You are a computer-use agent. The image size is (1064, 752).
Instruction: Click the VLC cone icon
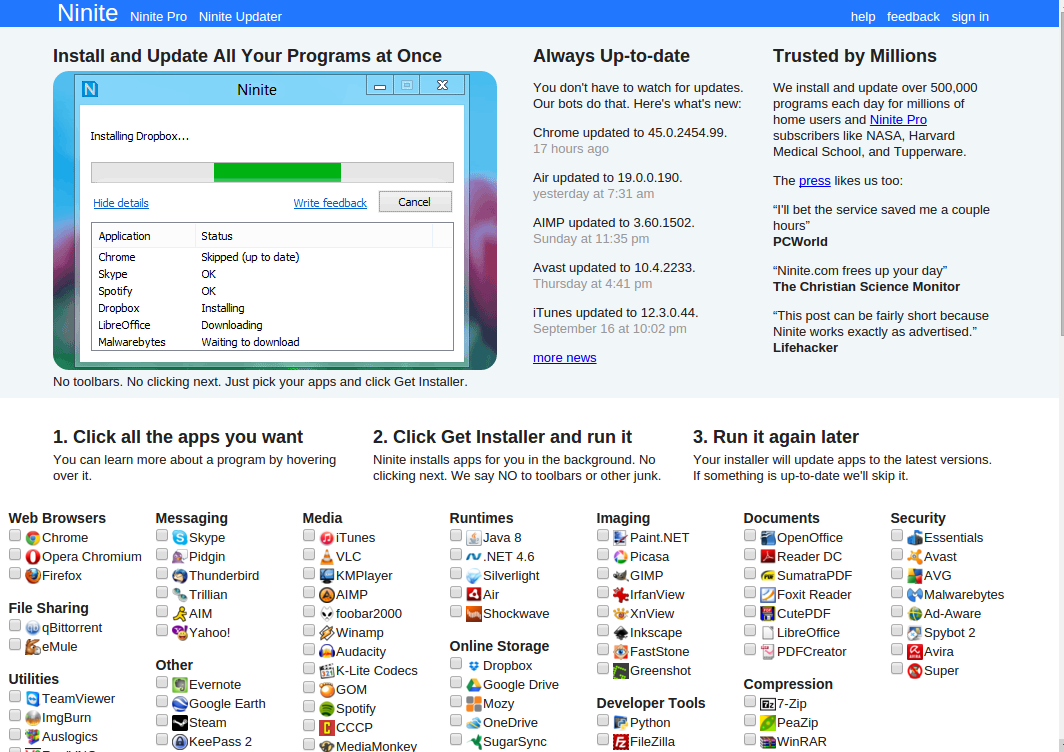coord(327,557)
